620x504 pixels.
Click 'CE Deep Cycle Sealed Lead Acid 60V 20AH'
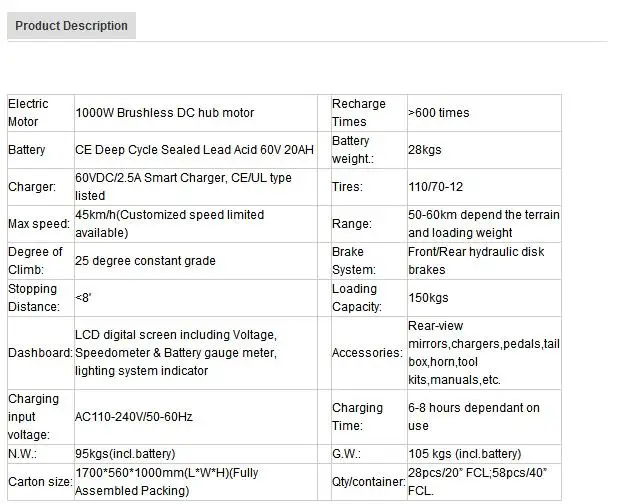click(194, 150)
